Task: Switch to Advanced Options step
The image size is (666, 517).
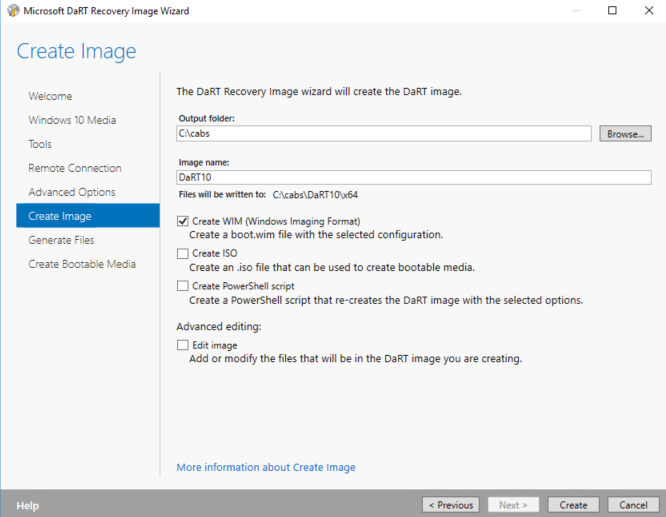Action: 72,192
